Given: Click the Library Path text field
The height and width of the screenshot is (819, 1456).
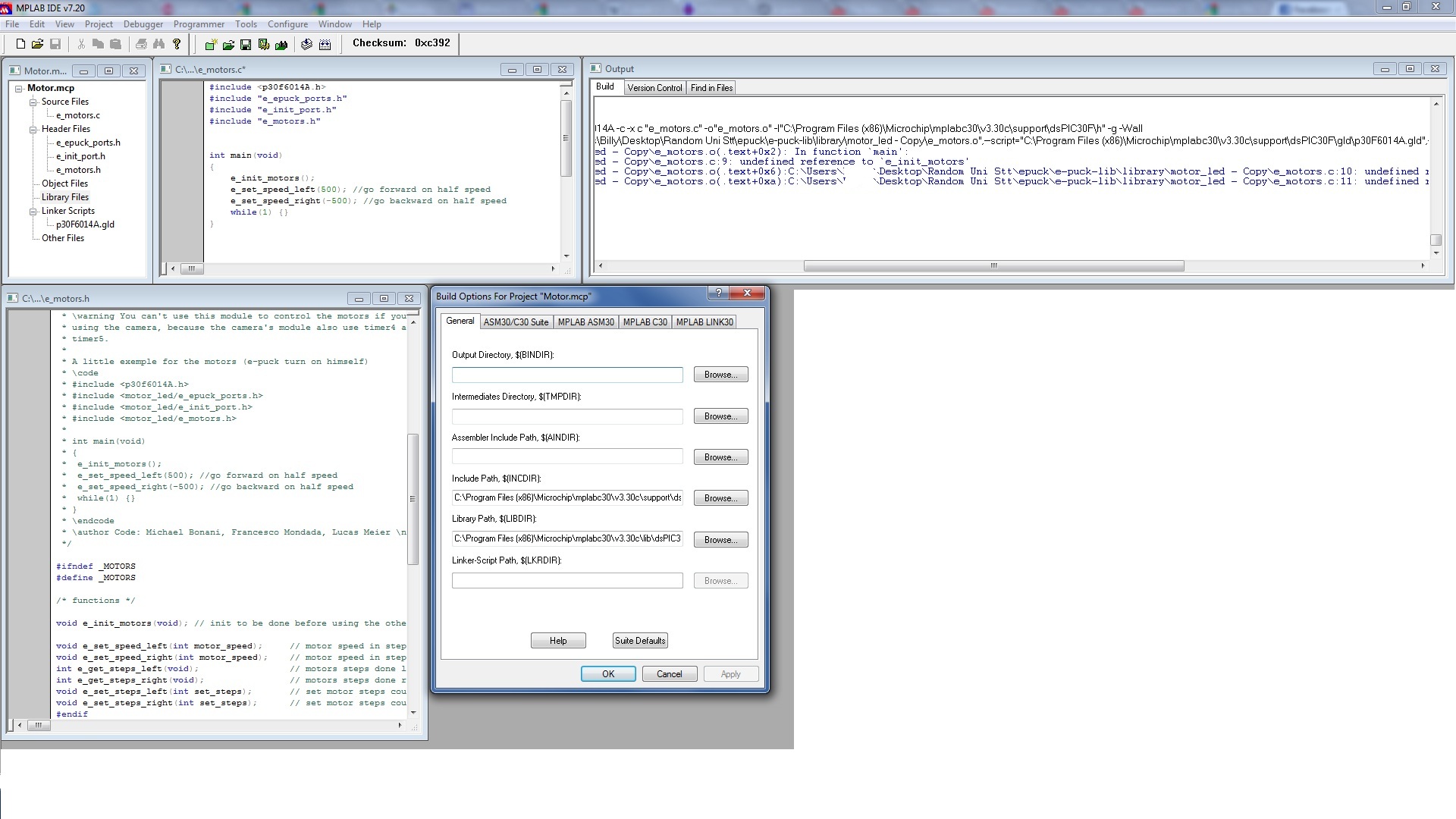Looking at the screenshot, I should pos(567,539).
